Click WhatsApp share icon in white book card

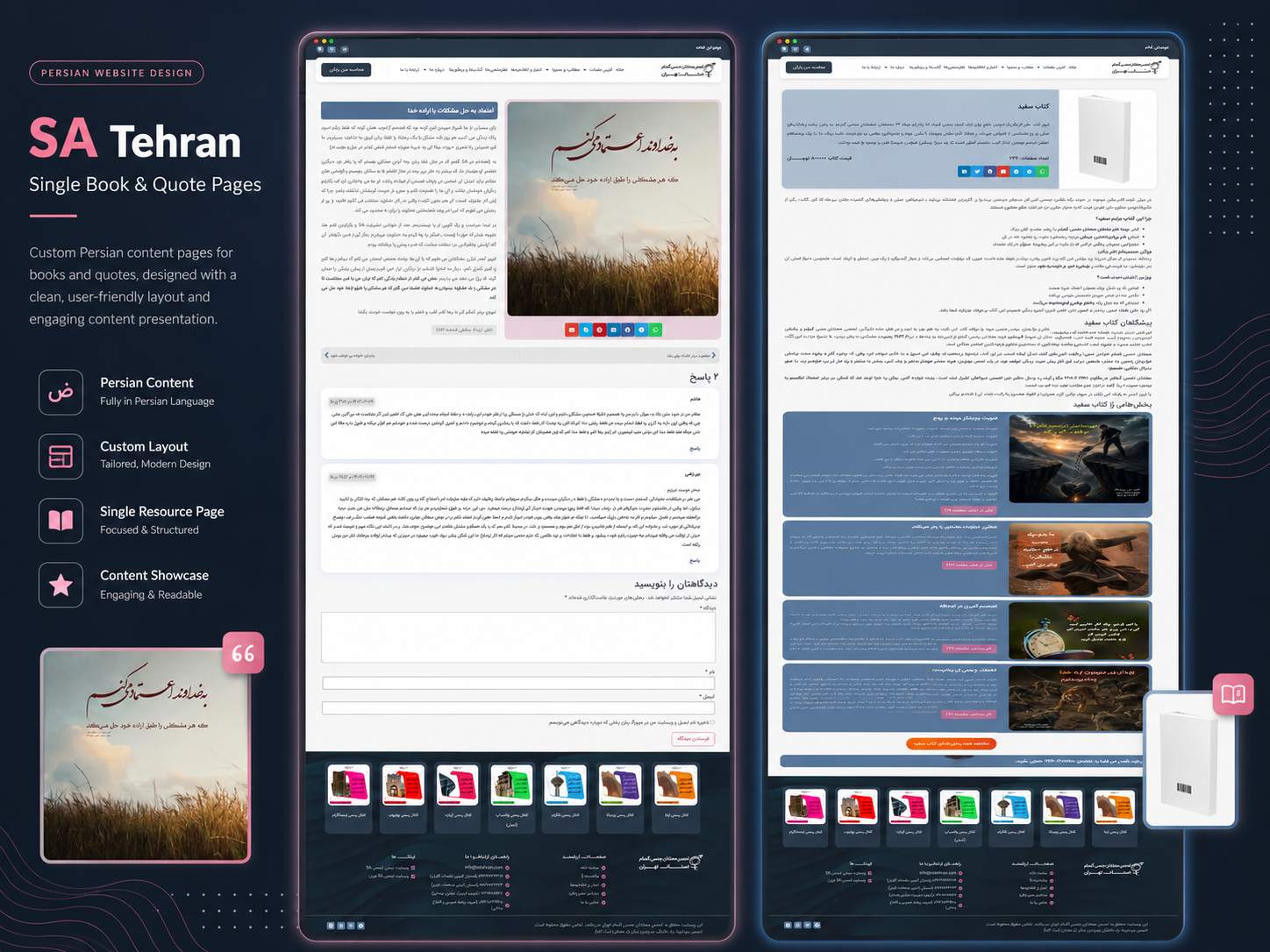(1043, 172)
